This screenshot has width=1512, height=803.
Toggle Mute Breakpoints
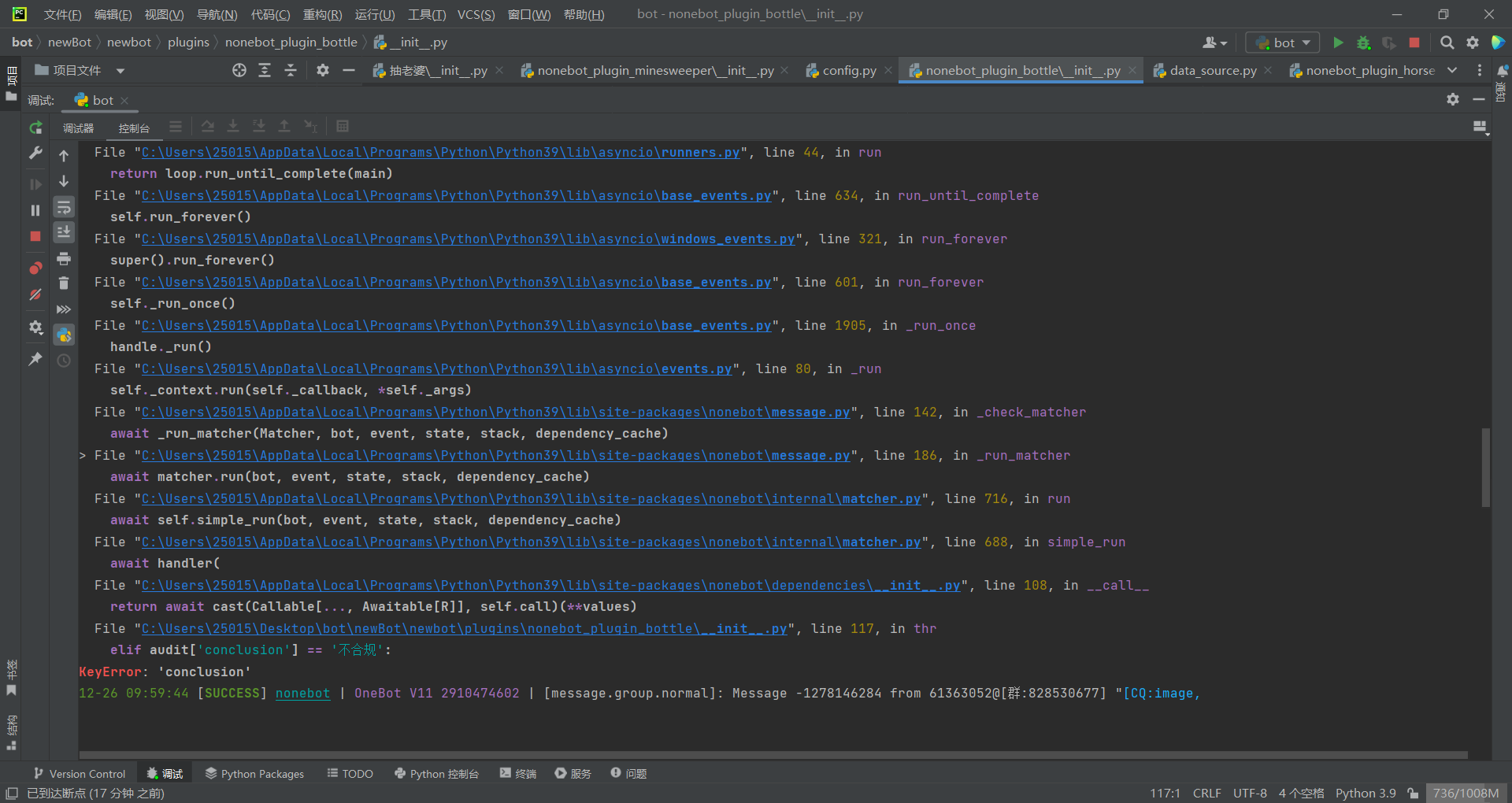(x=35, y=294)
